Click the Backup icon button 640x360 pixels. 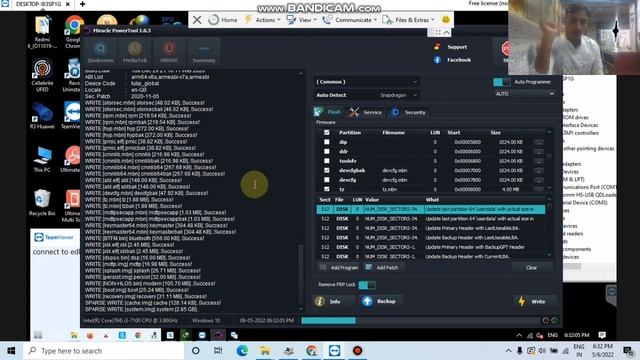(367, 301)
